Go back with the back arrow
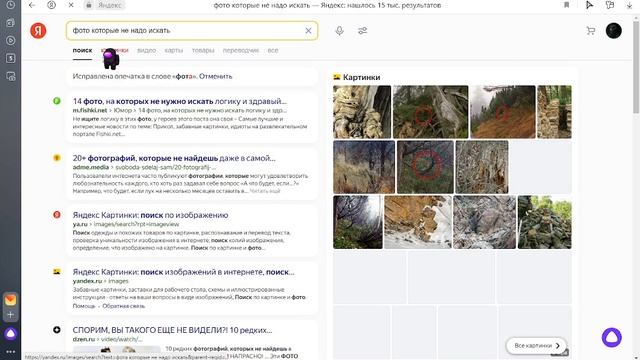The image size is (640, 360). 32,5
